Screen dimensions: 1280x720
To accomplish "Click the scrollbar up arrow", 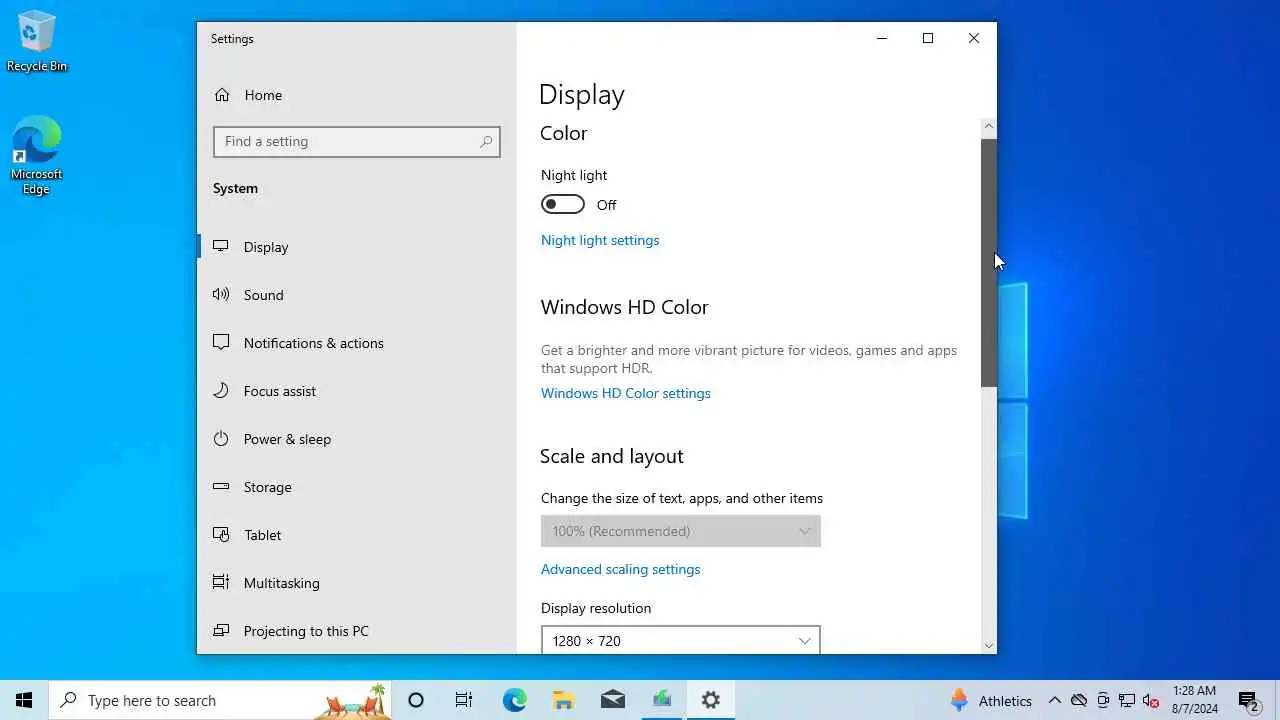I will [x=989, y=126].
